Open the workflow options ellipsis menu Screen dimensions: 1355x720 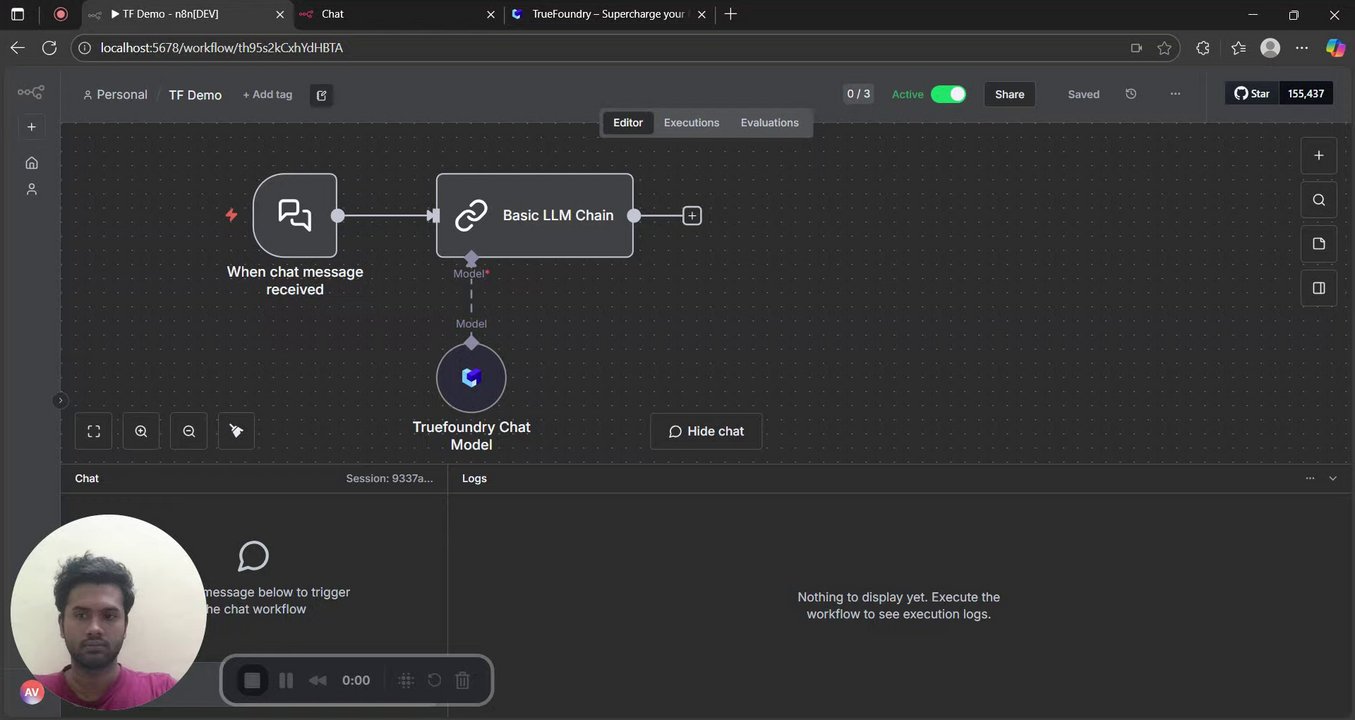(x=1175, y=94)
